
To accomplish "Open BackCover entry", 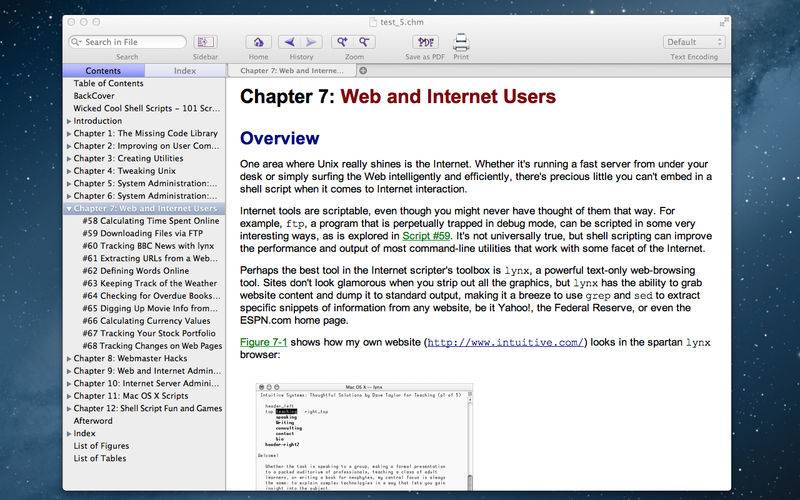I will tap(94, 96).
